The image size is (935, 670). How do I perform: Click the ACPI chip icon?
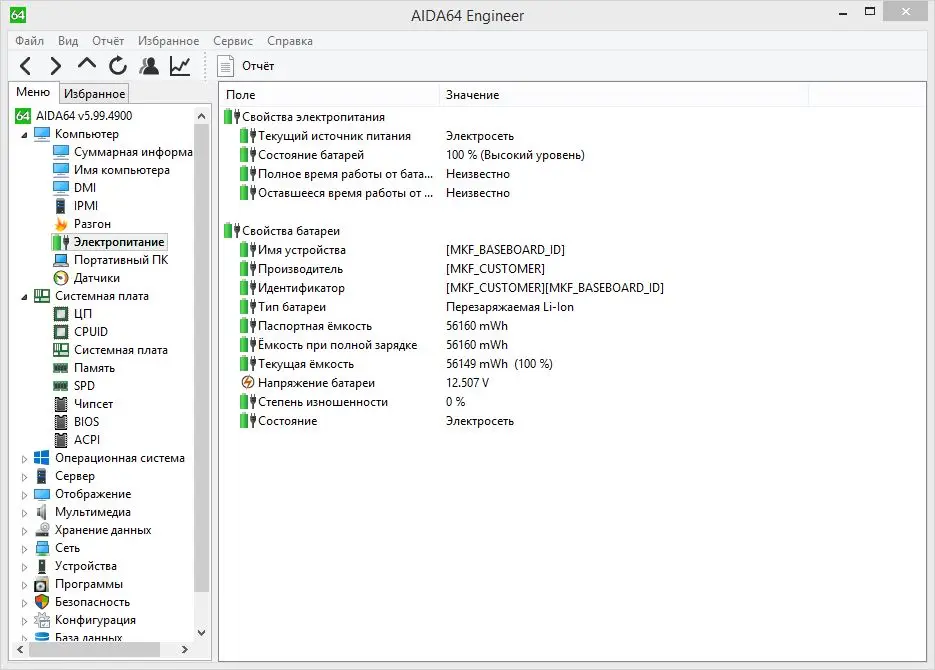pos(61,440)
